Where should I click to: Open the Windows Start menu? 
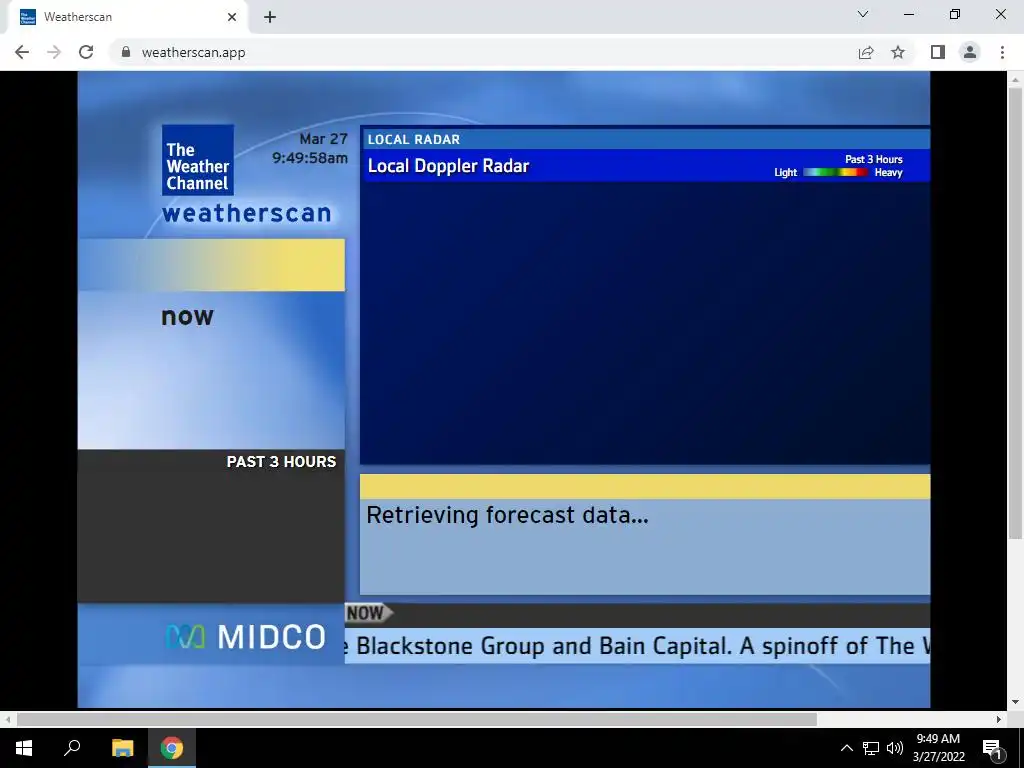[24, 748]
